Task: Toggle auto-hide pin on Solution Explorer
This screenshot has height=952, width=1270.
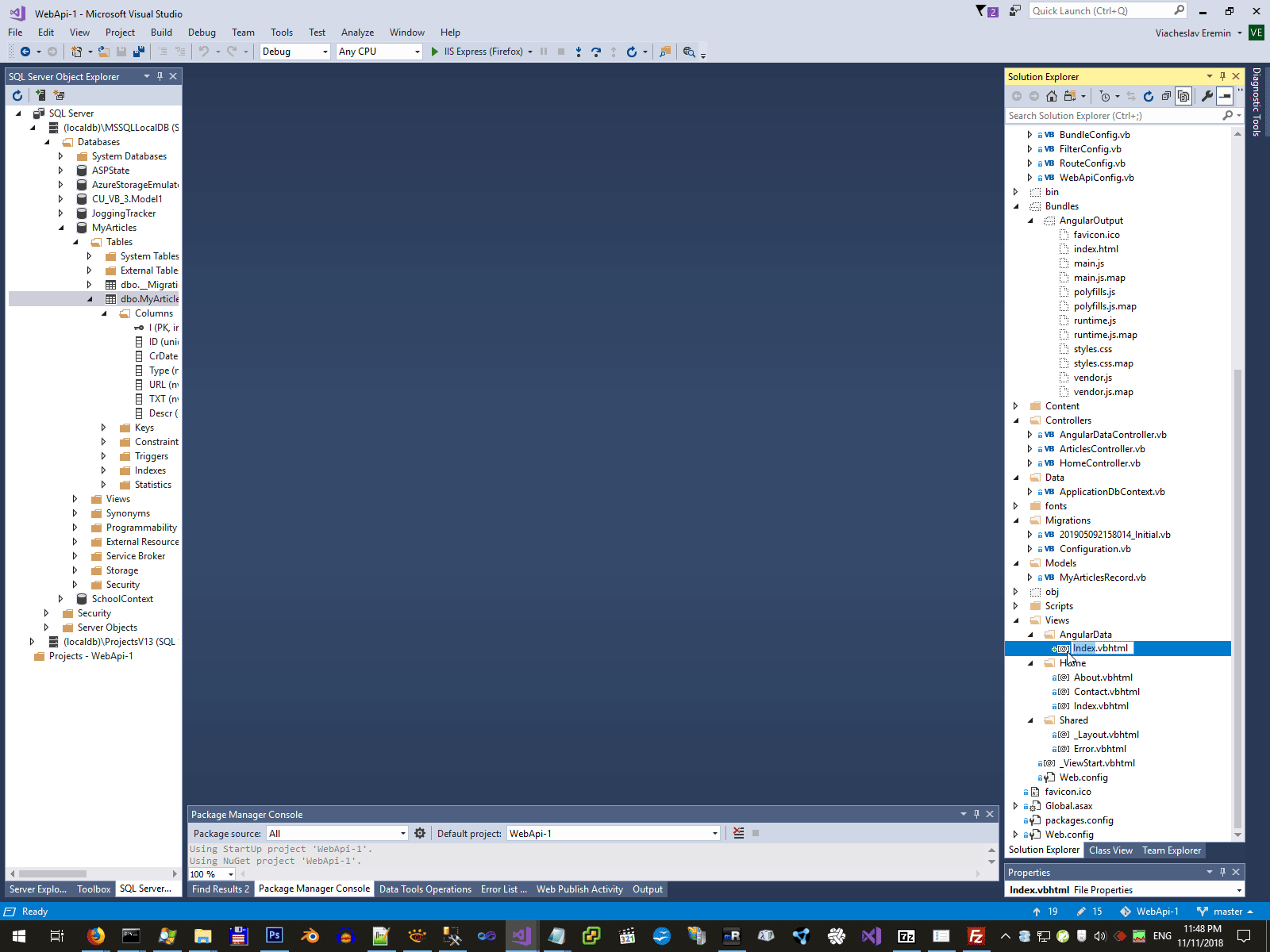Action: point(1223,76)
